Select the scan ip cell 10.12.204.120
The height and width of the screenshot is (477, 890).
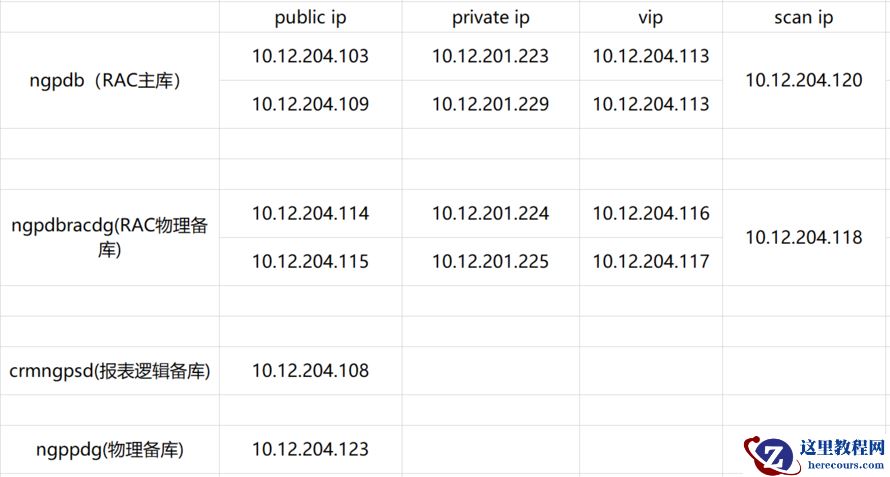[804, 80]
